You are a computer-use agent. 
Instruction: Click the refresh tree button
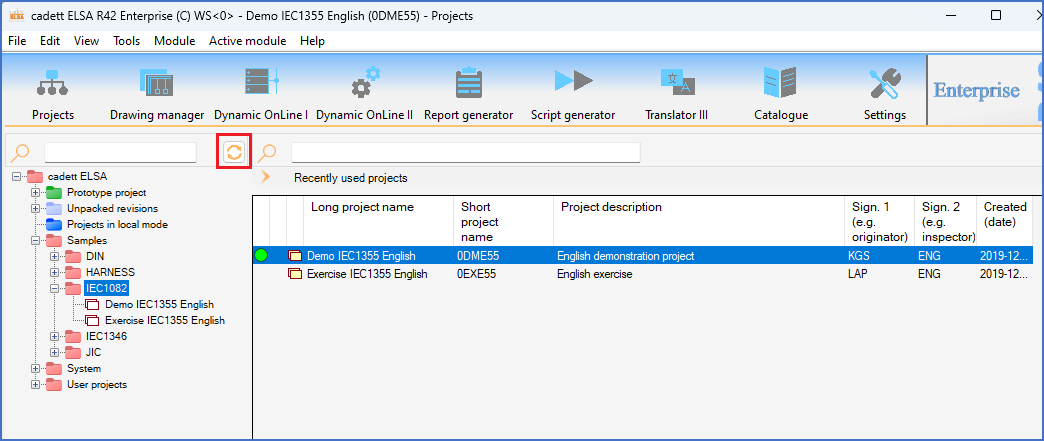point(234,152)
